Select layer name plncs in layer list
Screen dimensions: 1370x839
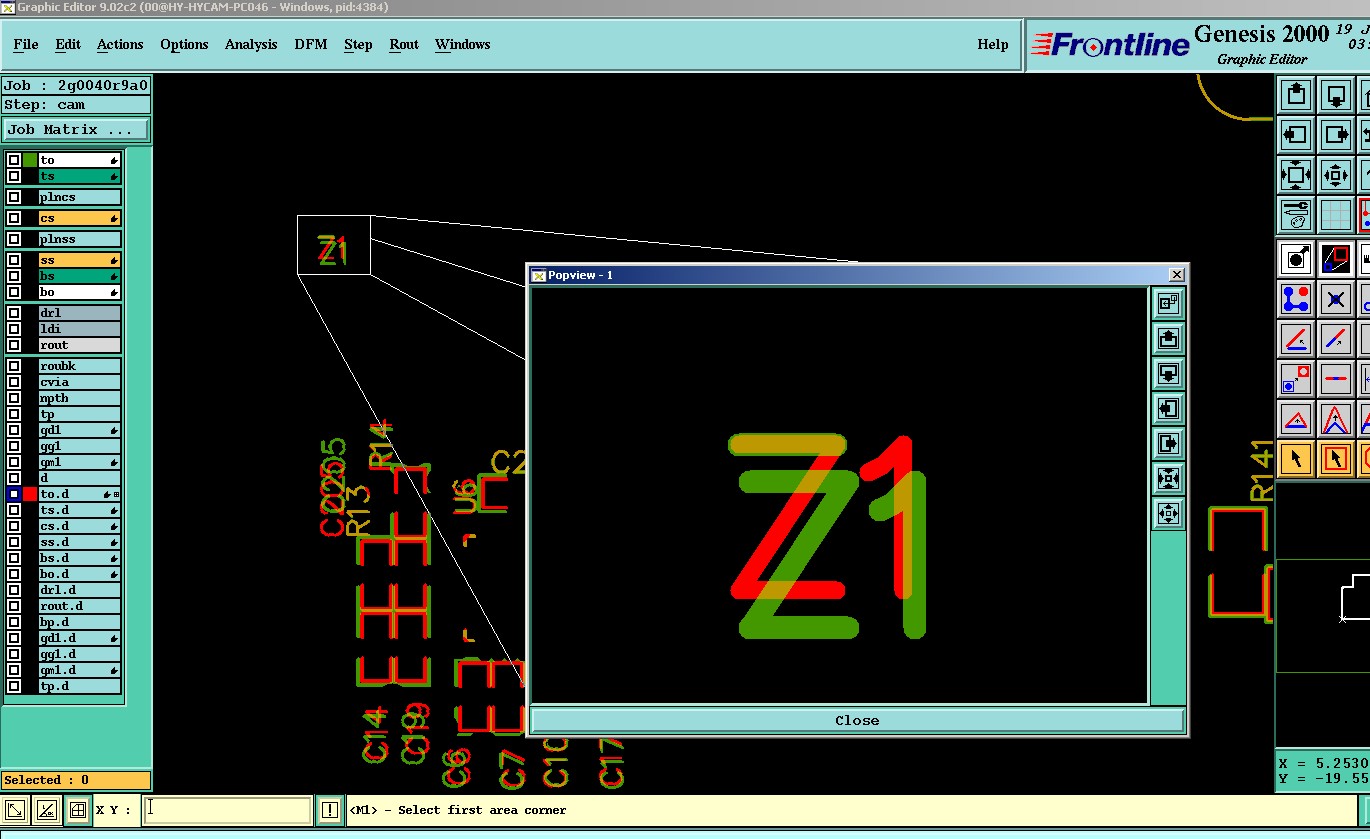79,197
